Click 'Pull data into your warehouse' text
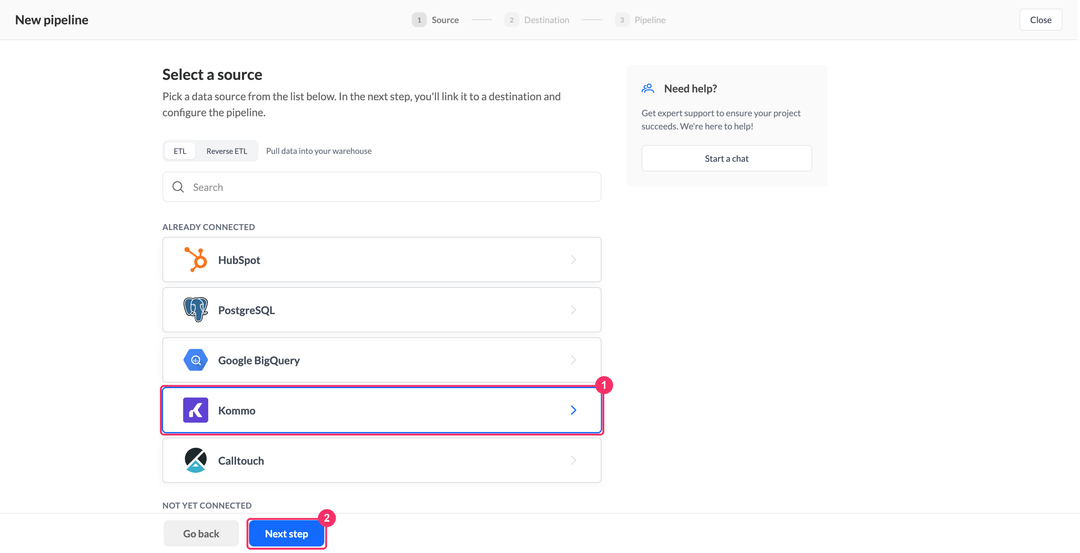1080x553 pixels. [319, 151]
